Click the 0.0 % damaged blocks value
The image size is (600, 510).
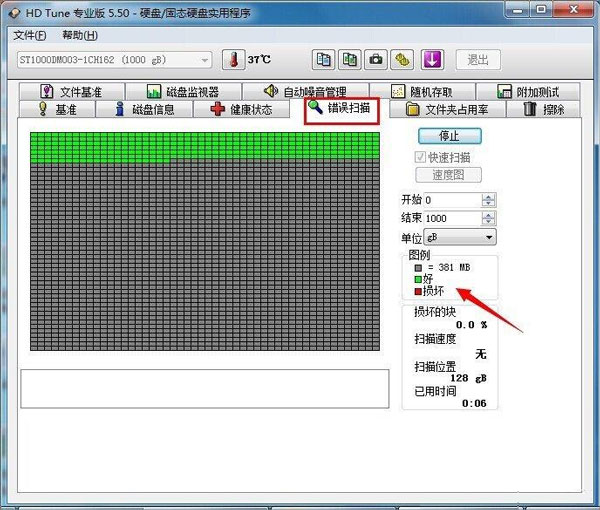[x=471, y=325]
